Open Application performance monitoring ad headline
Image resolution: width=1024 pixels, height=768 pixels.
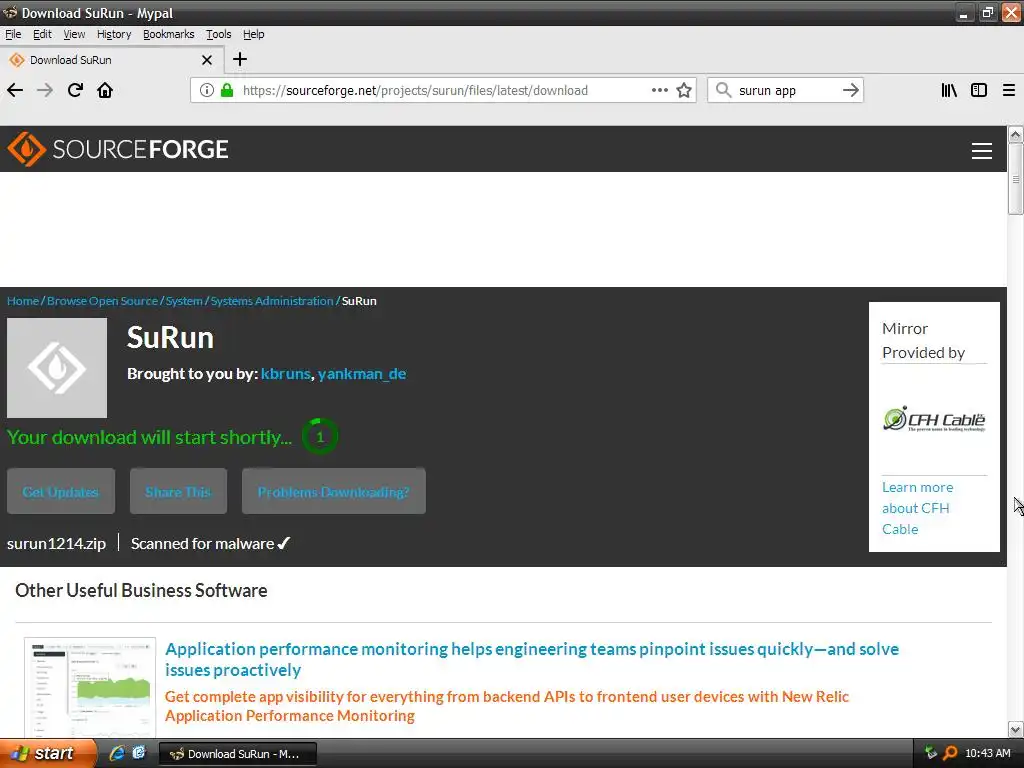click(x=532, y=659)
